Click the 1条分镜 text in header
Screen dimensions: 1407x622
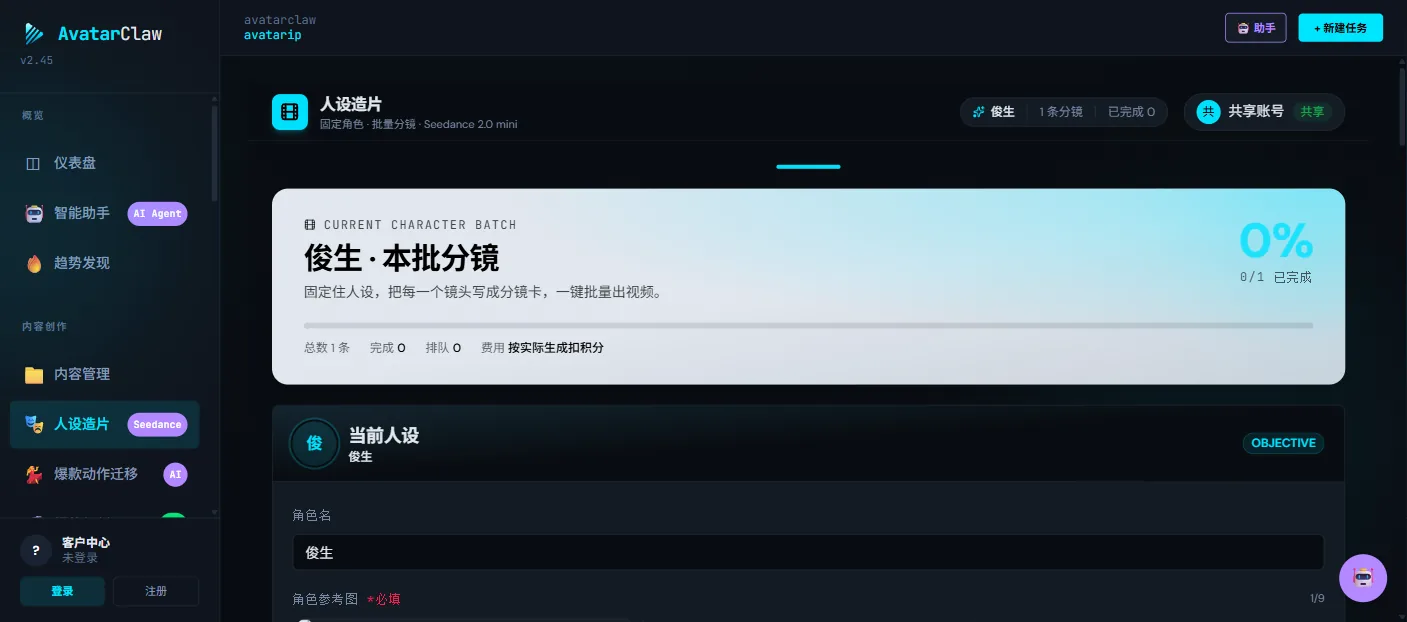pos(1061,112)
